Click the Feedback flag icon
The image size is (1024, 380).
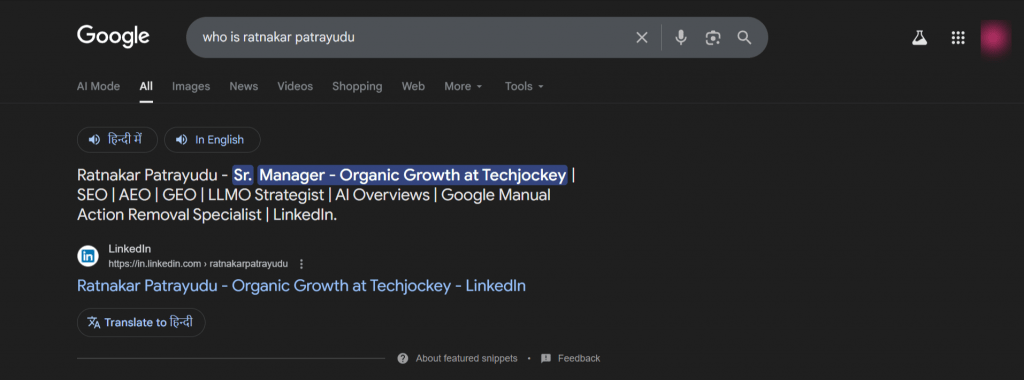pyautogui.click(x=546, y=358)
